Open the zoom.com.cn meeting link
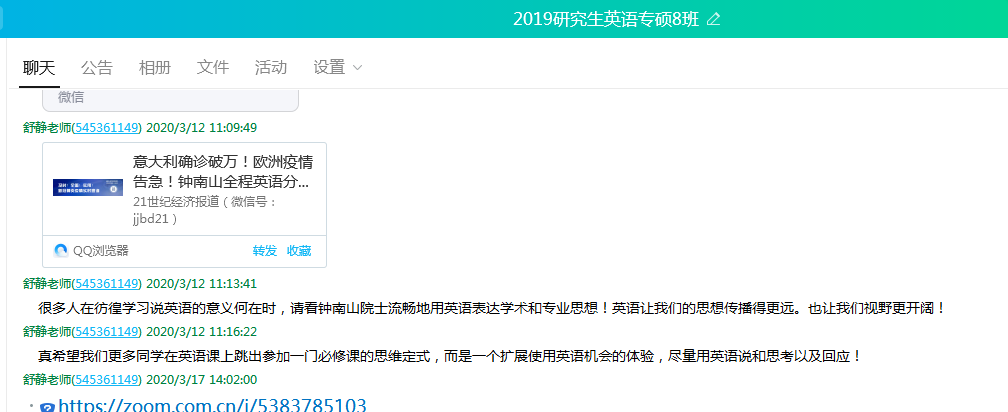This screenshot has height=412, width=1008. (x=212, y=405)
